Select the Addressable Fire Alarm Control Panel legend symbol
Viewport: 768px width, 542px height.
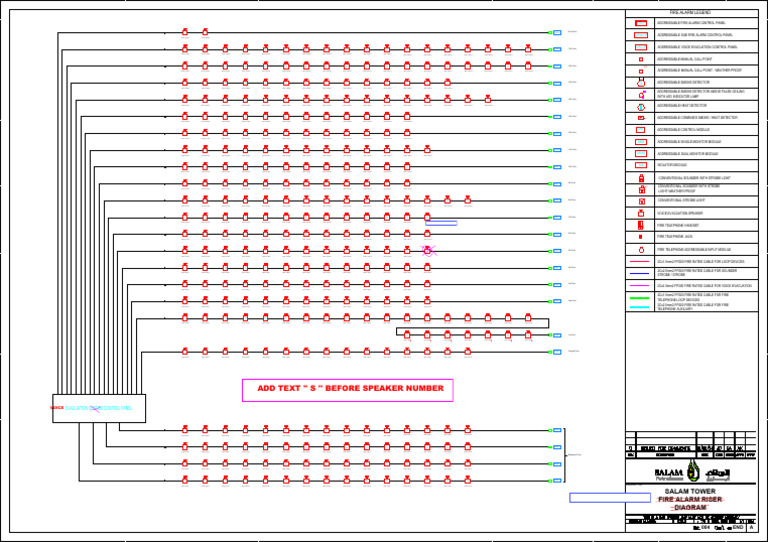[641, 23]
